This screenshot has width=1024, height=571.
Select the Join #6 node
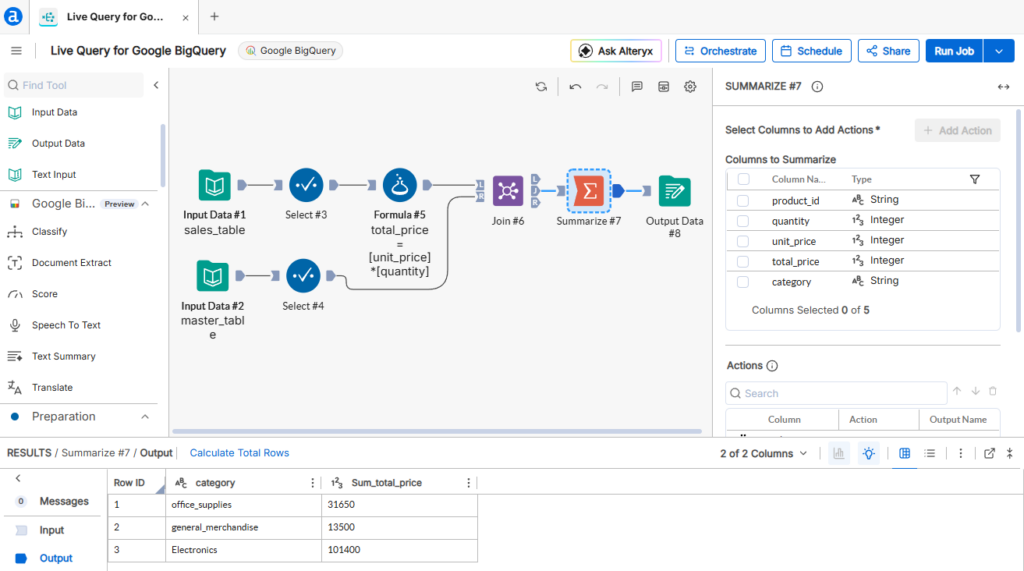(507, 191)
